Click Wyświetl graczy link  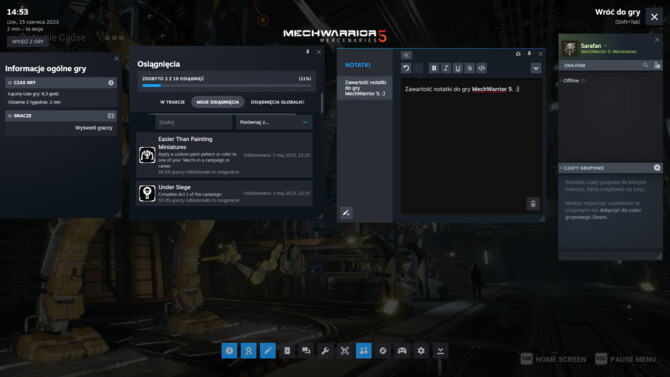click(94, 128)
